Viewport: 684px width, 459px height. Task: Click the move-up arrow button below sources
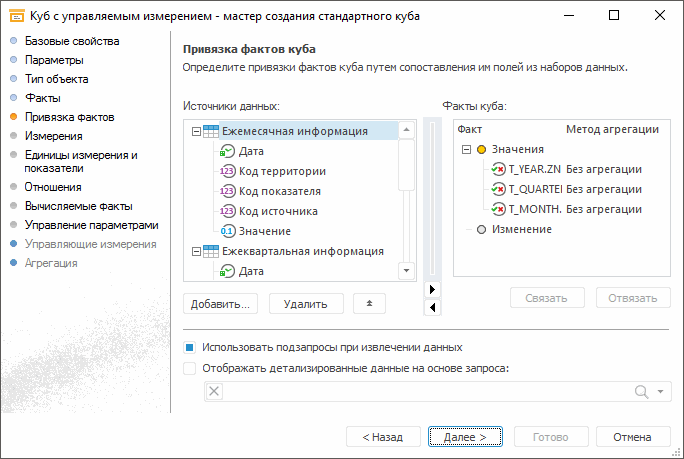point(369,302)
